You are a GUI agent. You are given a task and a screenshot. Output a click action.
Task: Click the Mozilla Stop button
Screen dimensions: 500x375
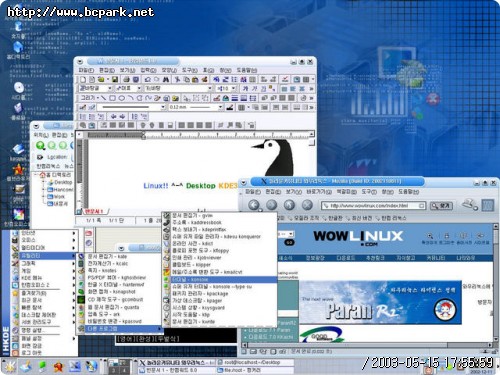[x=307, y=205]
